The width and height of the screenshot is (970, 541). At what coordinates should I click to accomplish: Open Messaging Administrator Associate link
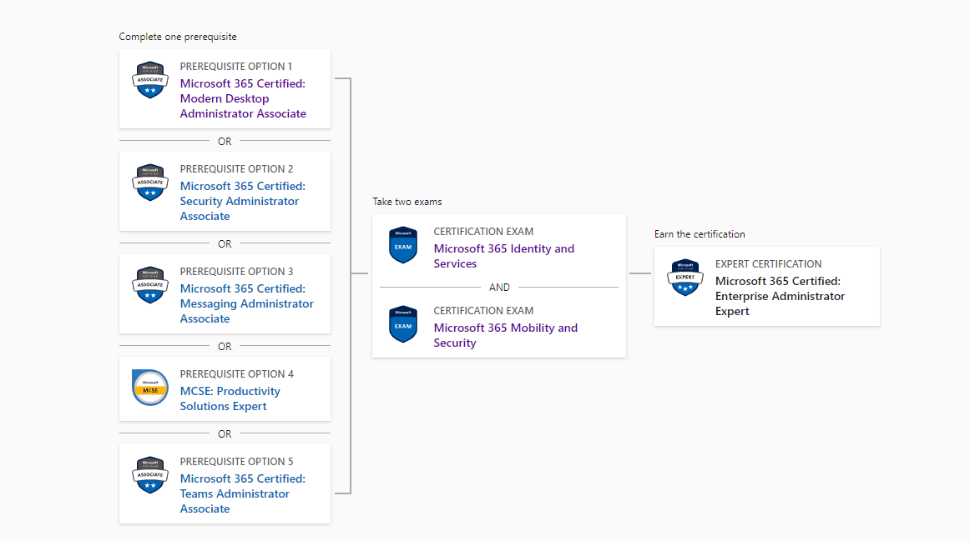click(247, 304)
